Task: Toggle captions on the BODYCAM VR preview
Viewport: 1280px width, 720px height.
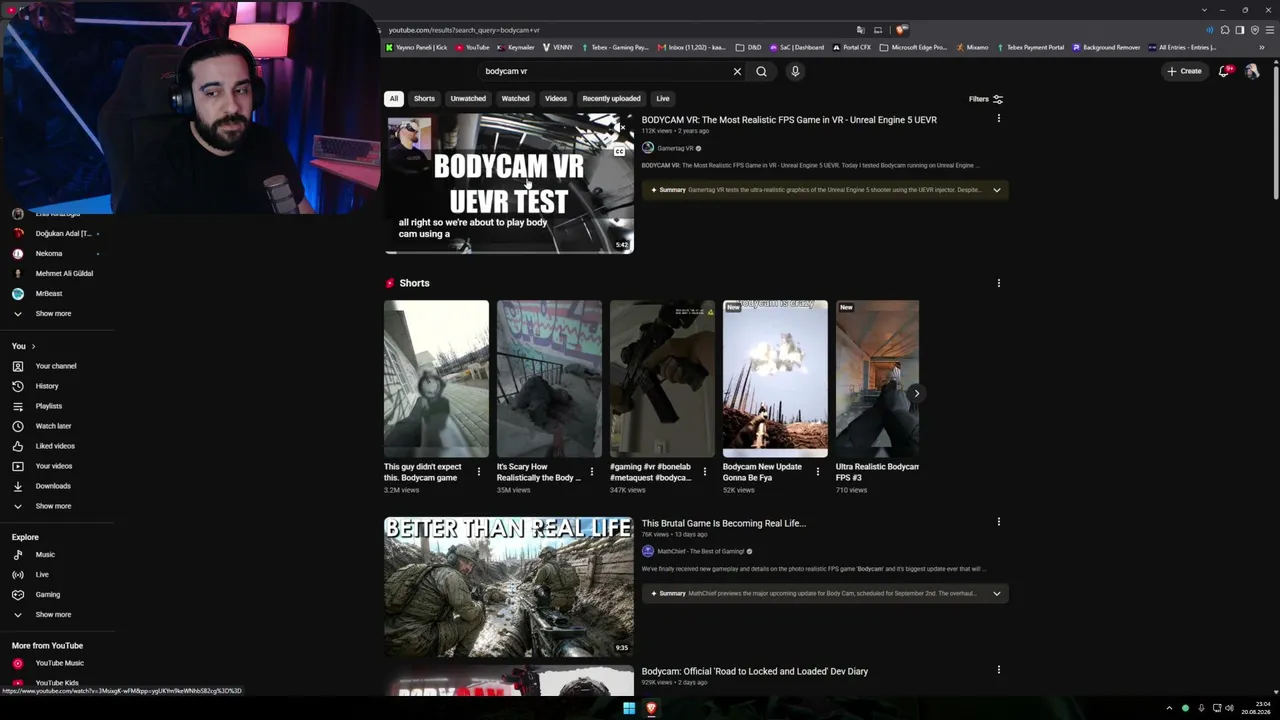Action: click(x=620, y=152)
